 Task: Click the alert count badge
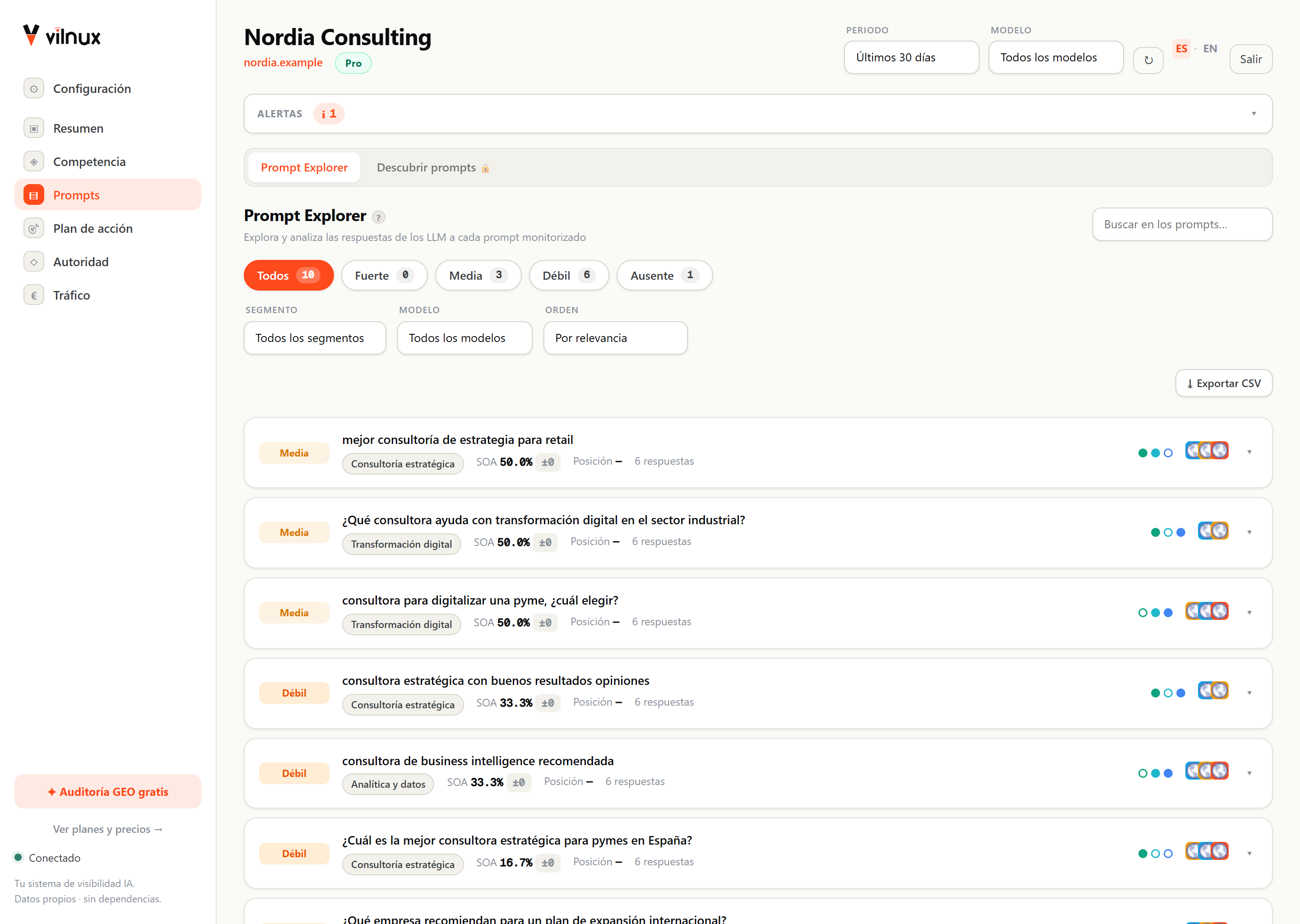[329, 114]
